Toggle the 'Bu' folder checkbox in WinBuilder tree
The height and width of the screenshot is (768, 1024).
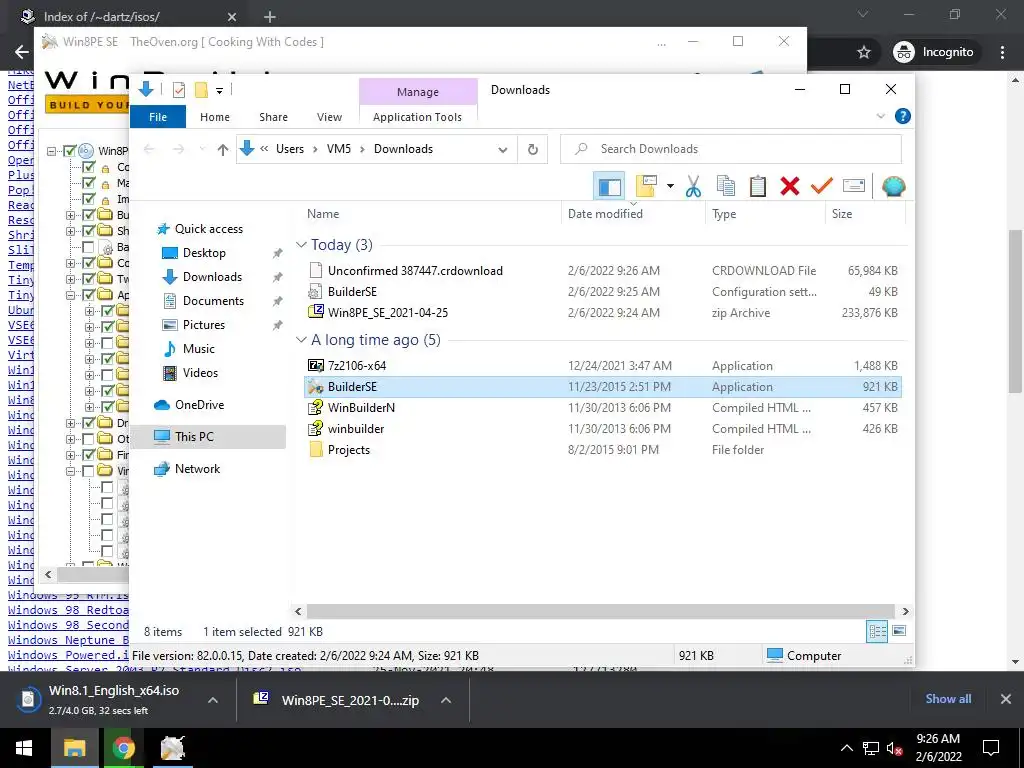coord(89,214)
